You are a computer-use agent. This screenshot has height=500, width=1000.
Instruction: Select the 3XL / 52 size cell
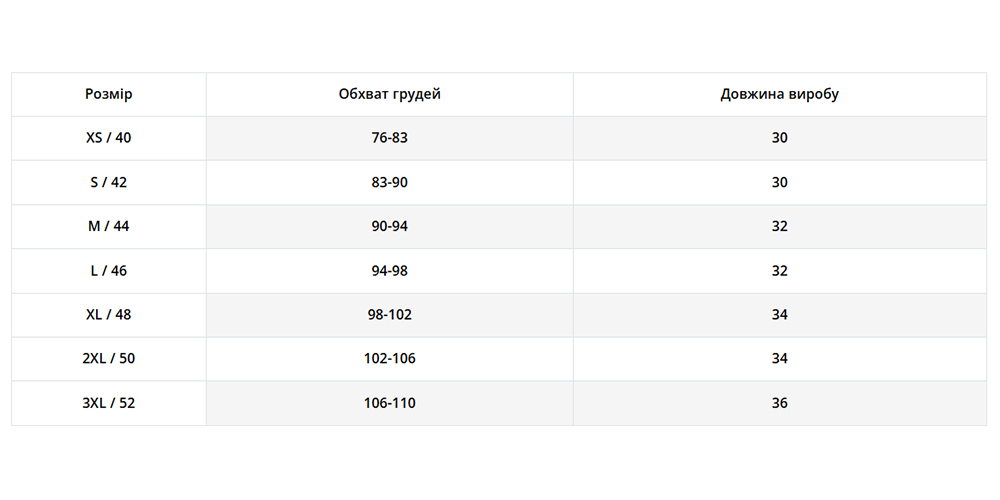109,402
